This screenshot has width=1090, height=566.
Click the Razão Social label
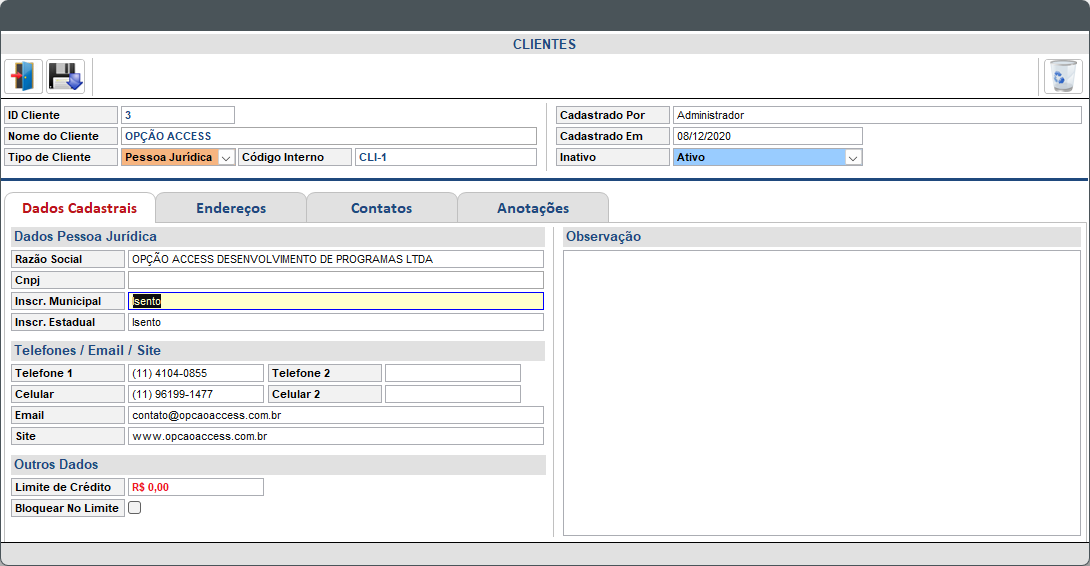[x=67, y=259]
